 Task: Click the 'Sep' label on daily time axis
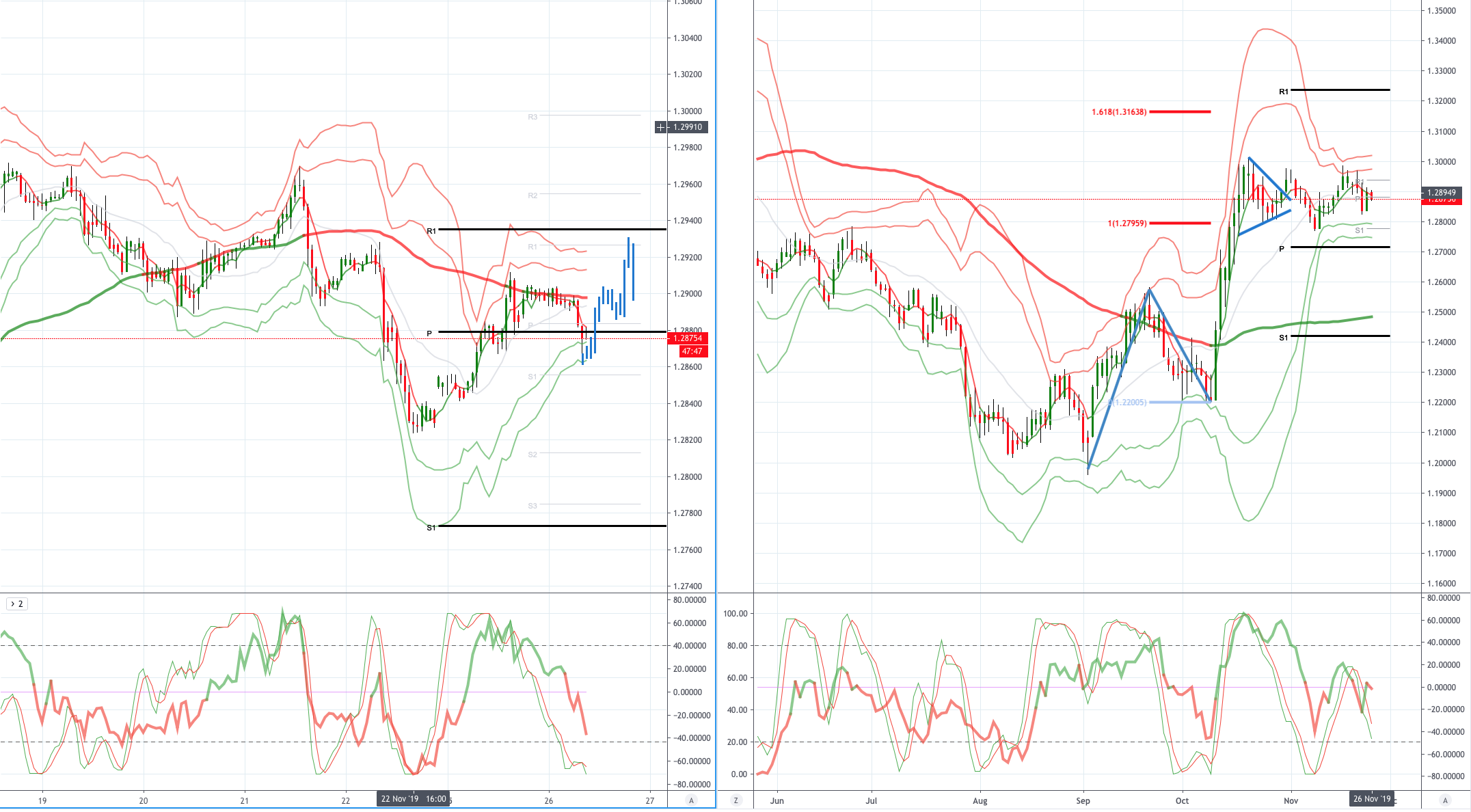click(x=1083, y=800)
